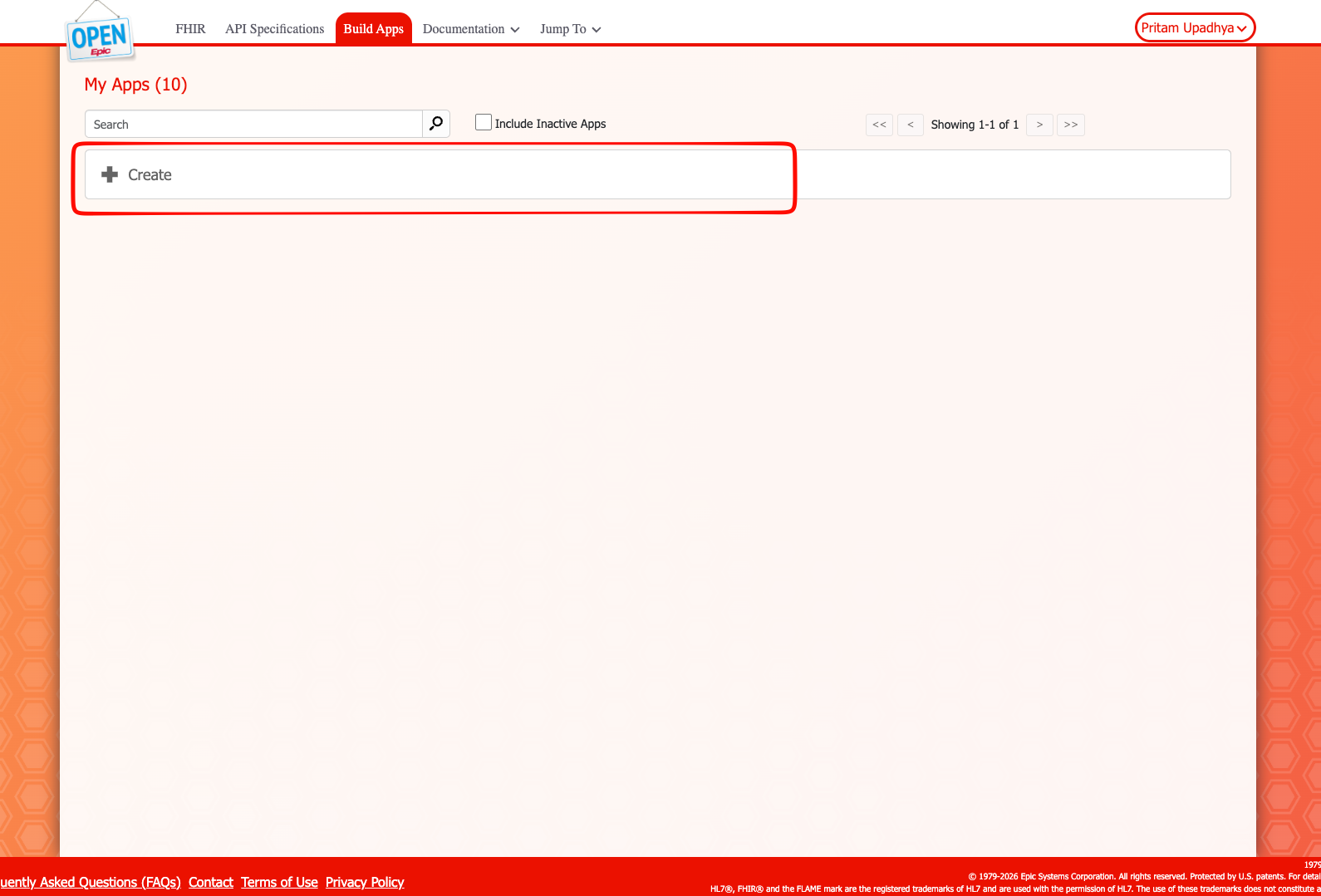1321x896 pixels.
Task: Open the Pritam Upadhya account menu
Action: tap(1195, 27)
